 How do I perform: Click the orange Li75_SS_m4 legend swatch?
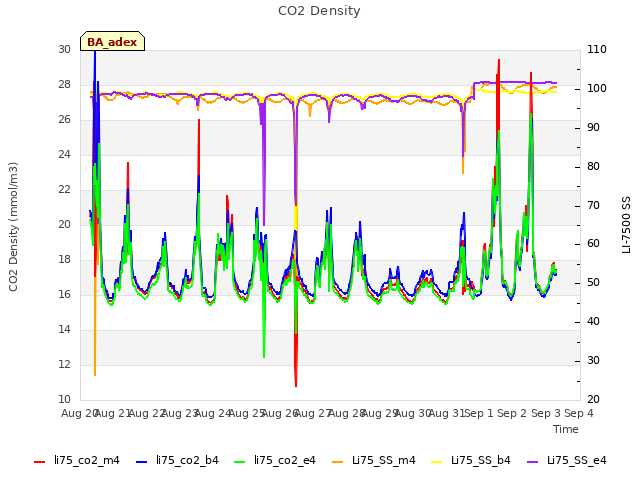pyautogui.click(x=338, y=462)
